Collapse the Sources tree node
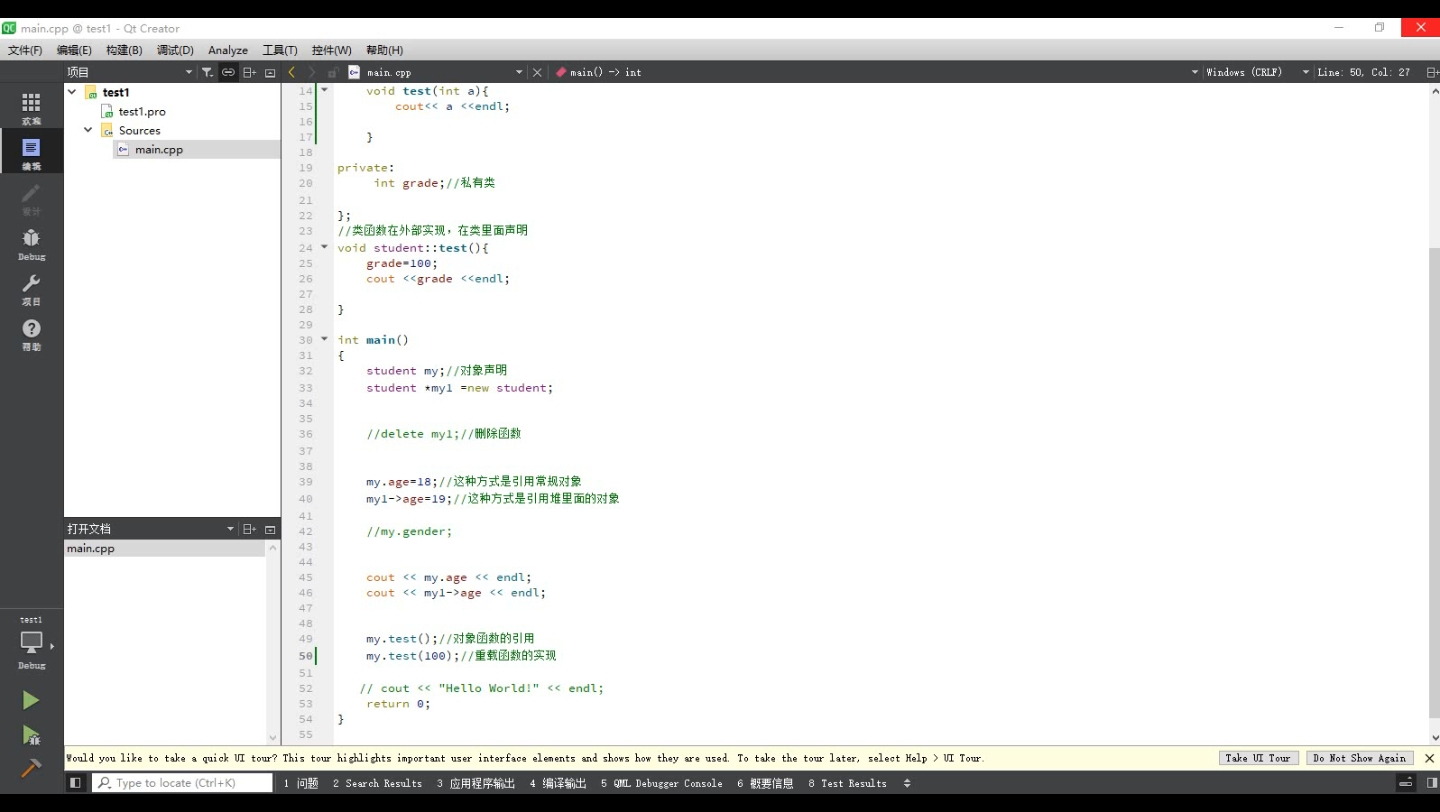 point(88,130)
